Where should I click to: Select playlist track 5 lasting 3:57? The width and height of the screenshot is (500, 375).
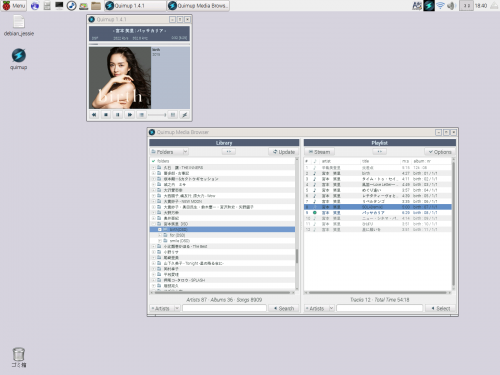point(378,190)
